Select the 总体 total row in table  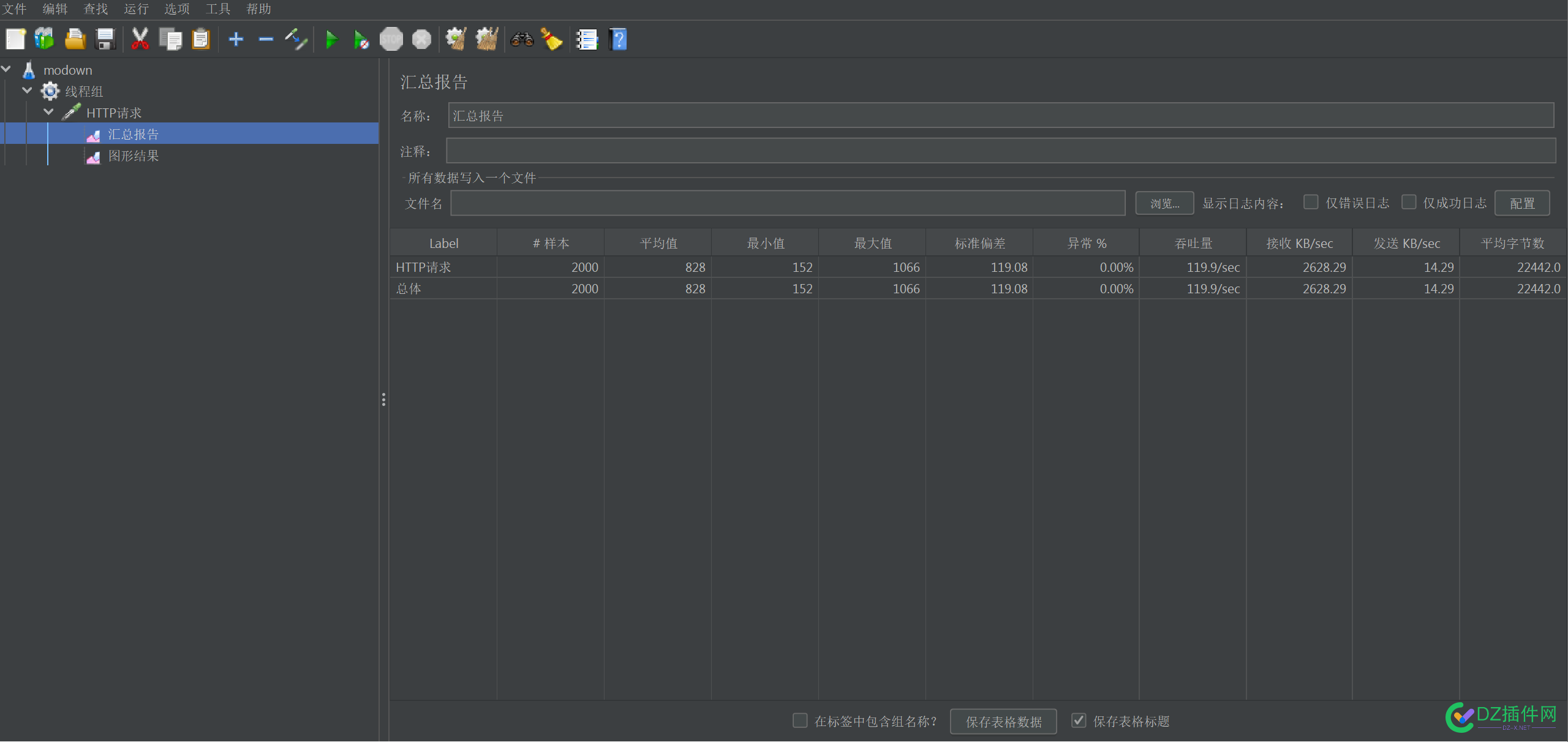[978, 289]
